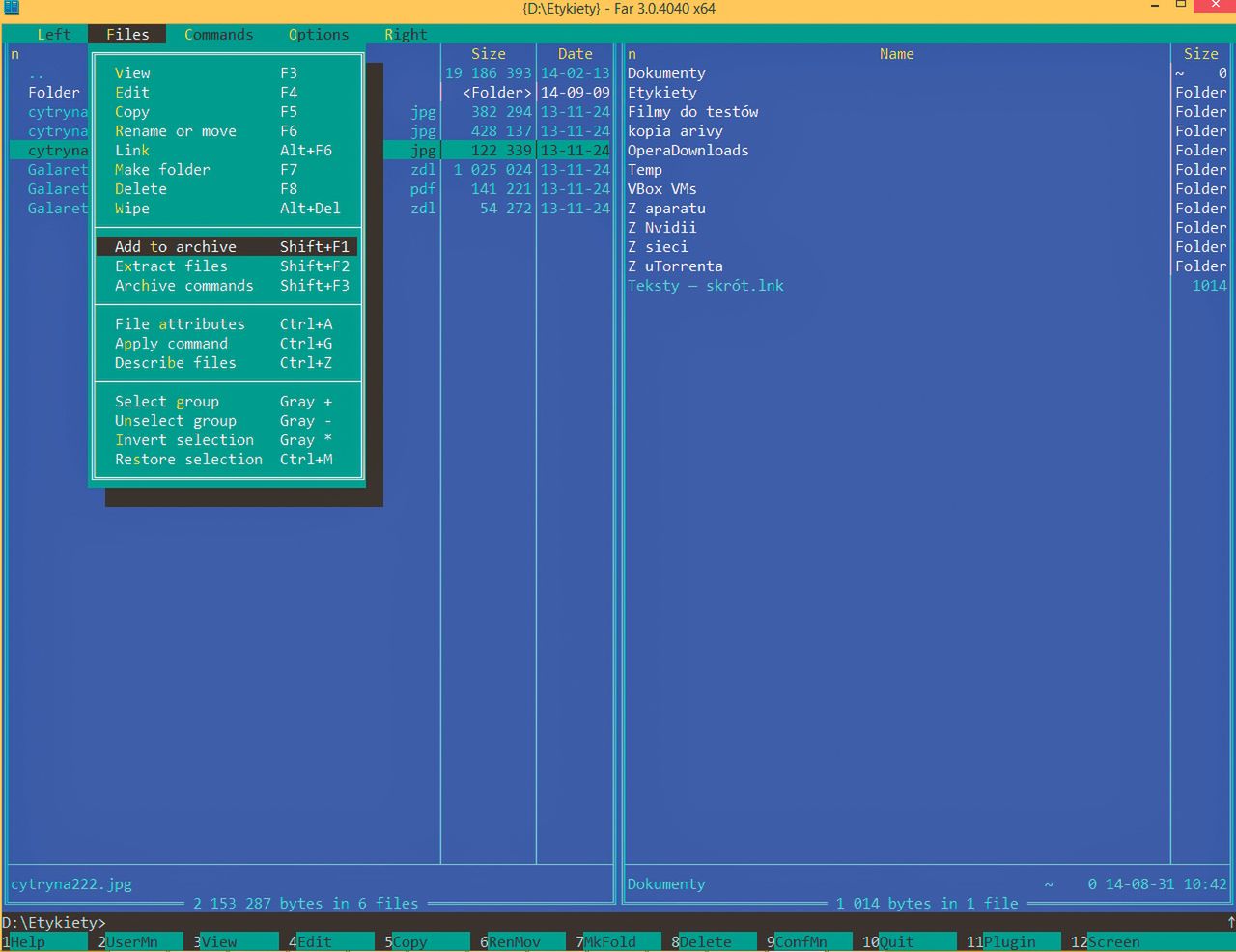Open Archive commands entry

(x=227, y=285)
